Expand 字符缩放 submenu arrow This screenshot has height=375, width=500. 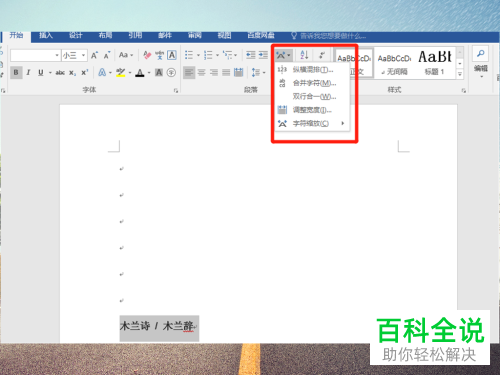point(343,123)
